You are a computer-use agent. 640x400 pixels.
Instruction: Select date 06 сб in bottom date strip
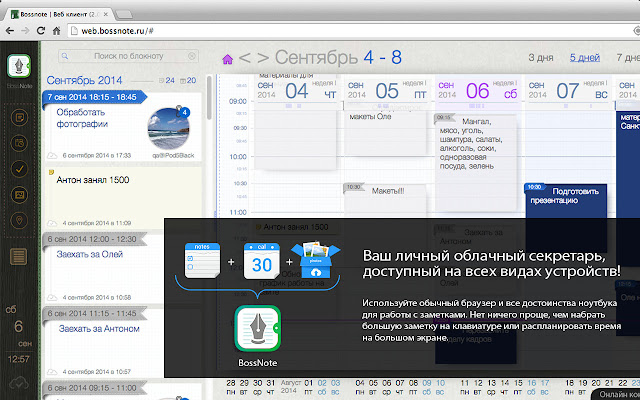point(387,387)
